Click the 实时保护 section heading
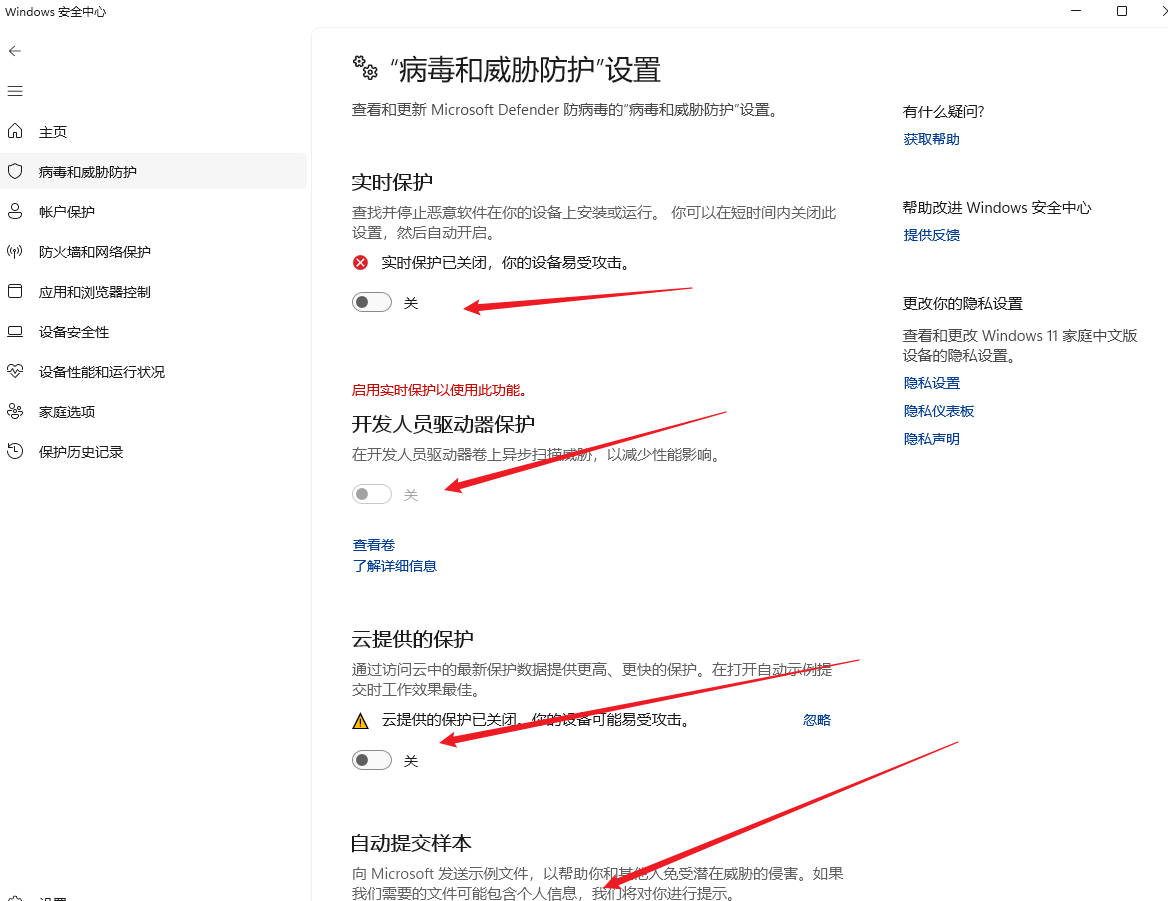The height and width of the screenshot is (901, 1168). (x=392, y=182)
